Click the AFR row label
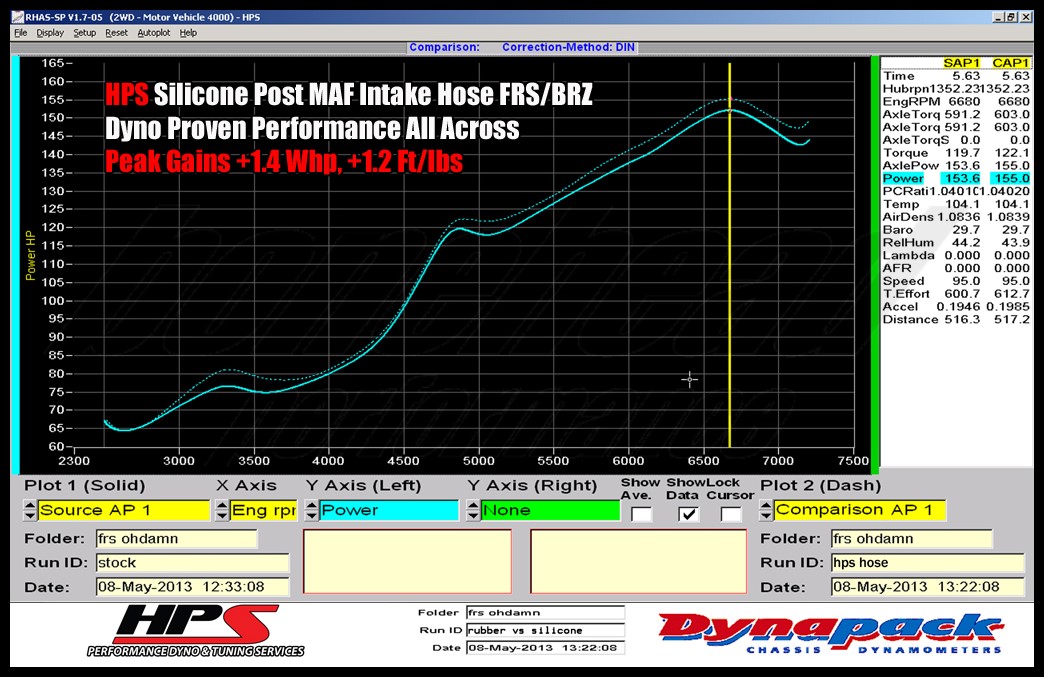 (x=897, y=268)
